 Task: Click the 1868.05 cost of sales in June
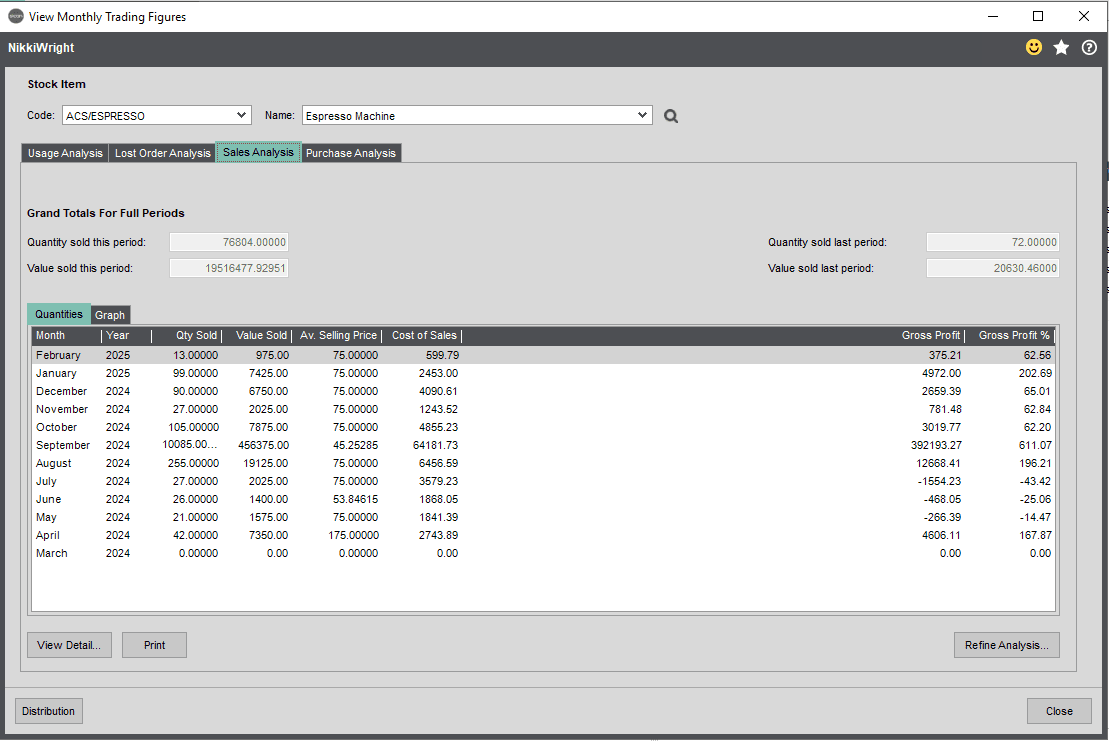[x=439, y=499]
